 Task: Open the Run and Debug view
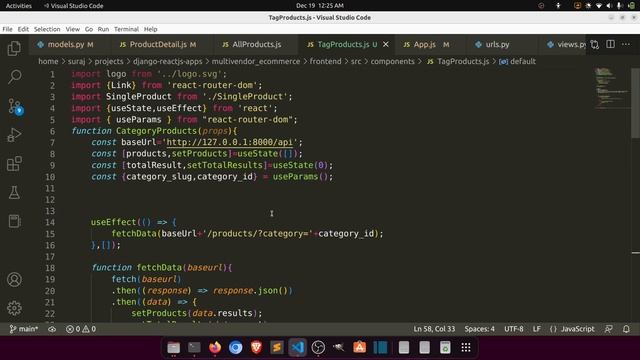pyautogui.click(x=14, y=135)
